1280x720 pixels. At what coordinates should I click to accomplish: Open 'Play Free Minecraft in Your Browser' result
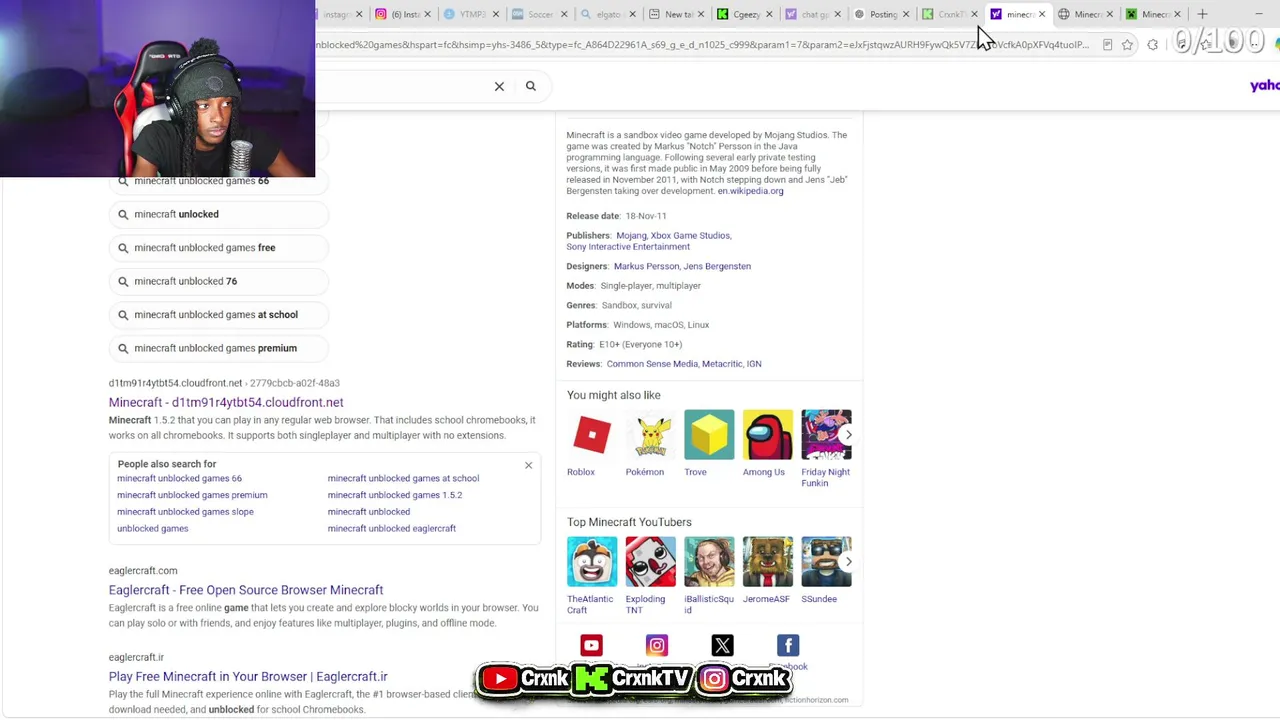point(248,677)
